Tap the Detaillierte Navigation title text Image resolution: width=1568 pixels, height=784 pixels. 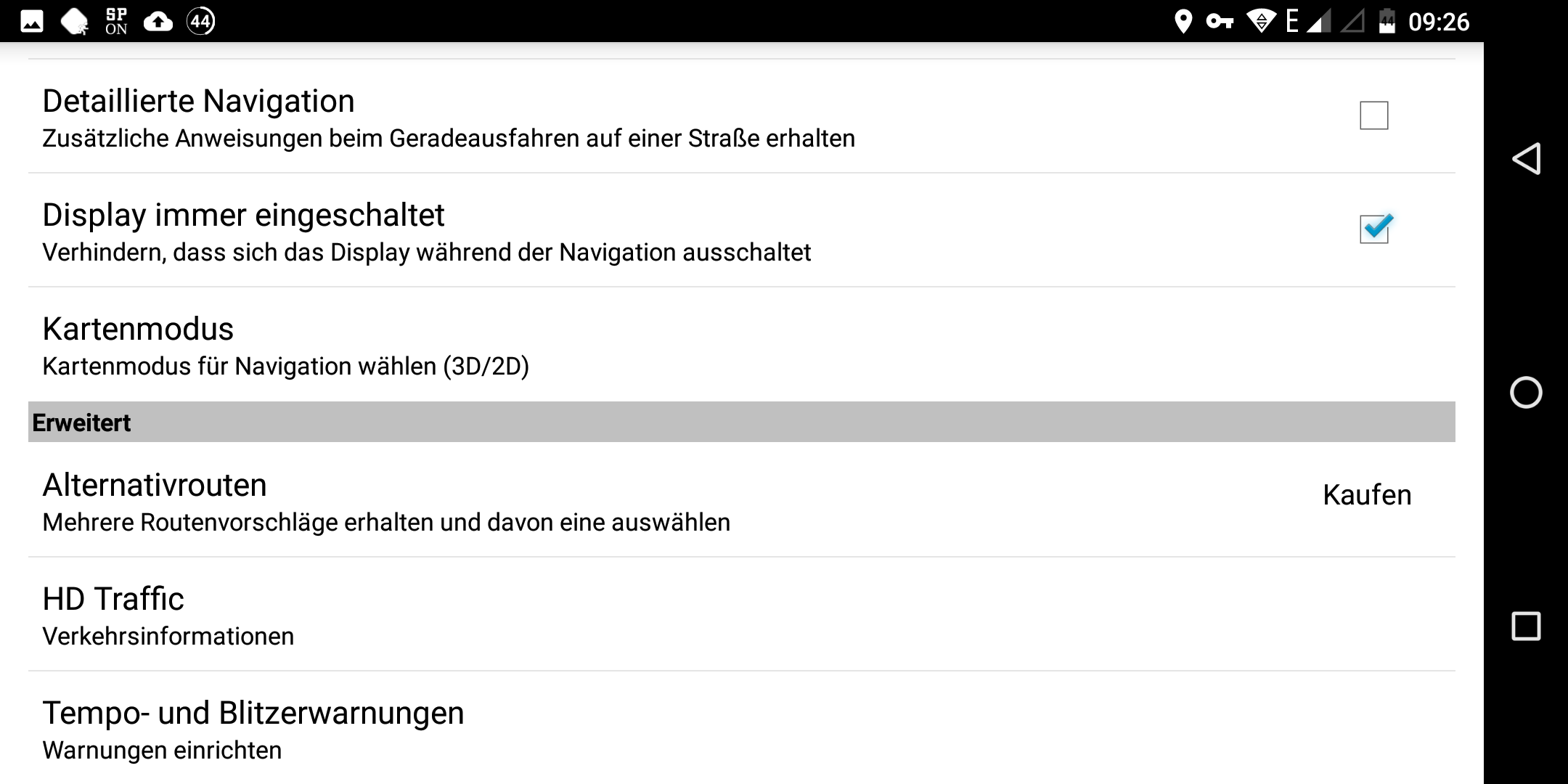[x=198, y=101]
